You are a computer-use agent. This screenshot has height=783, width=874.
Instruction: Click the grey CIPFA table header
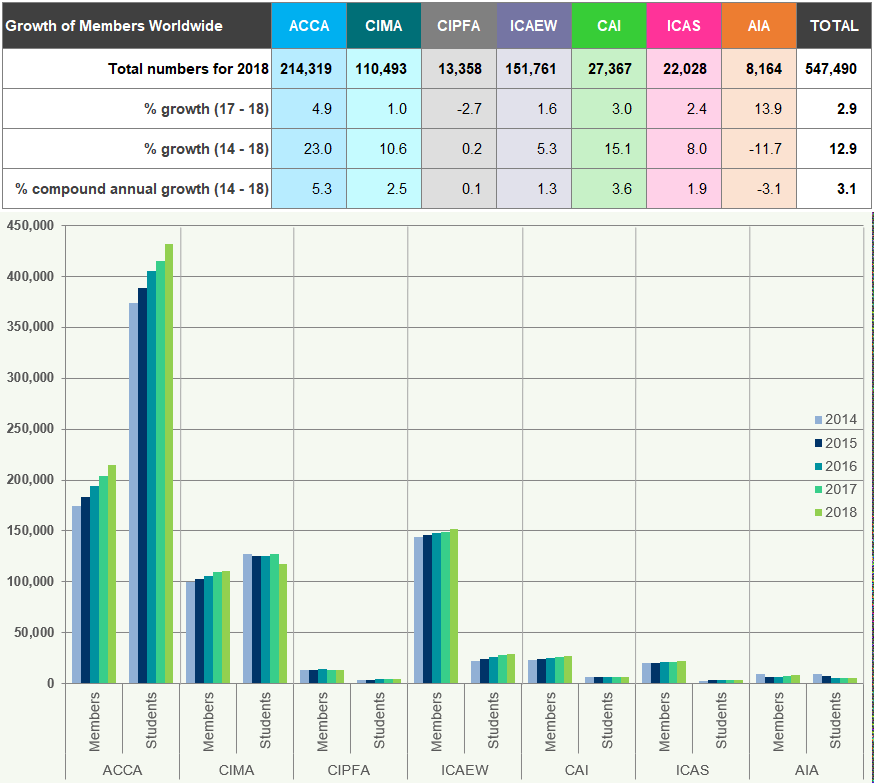(x=459, y=26)
